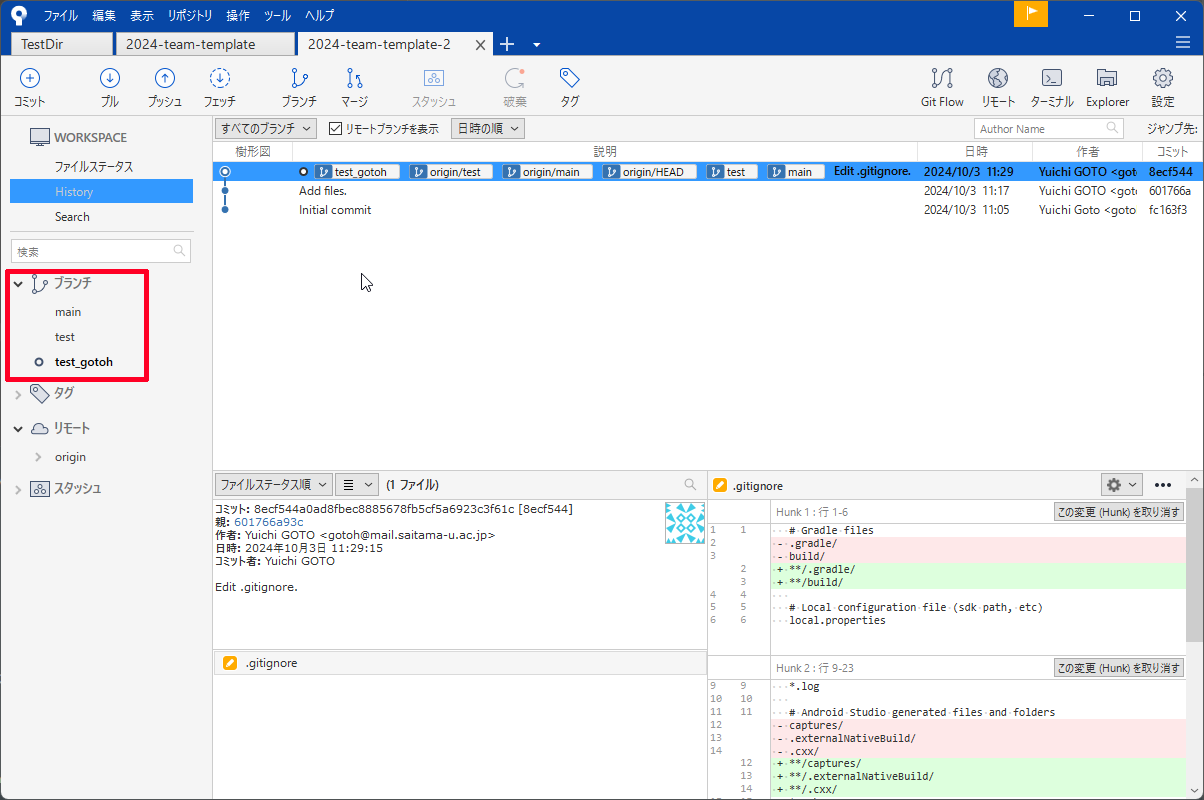
Task: Open the tab list dropdown arrow
Action: click(537, 44)
